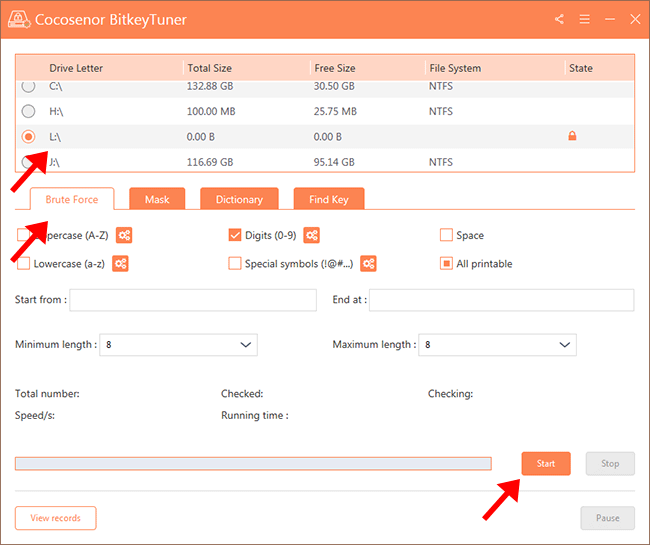Open Digits (0-9) character settings icon
Viewport: 650px width, 545px height.
click(x=311, y=235)
